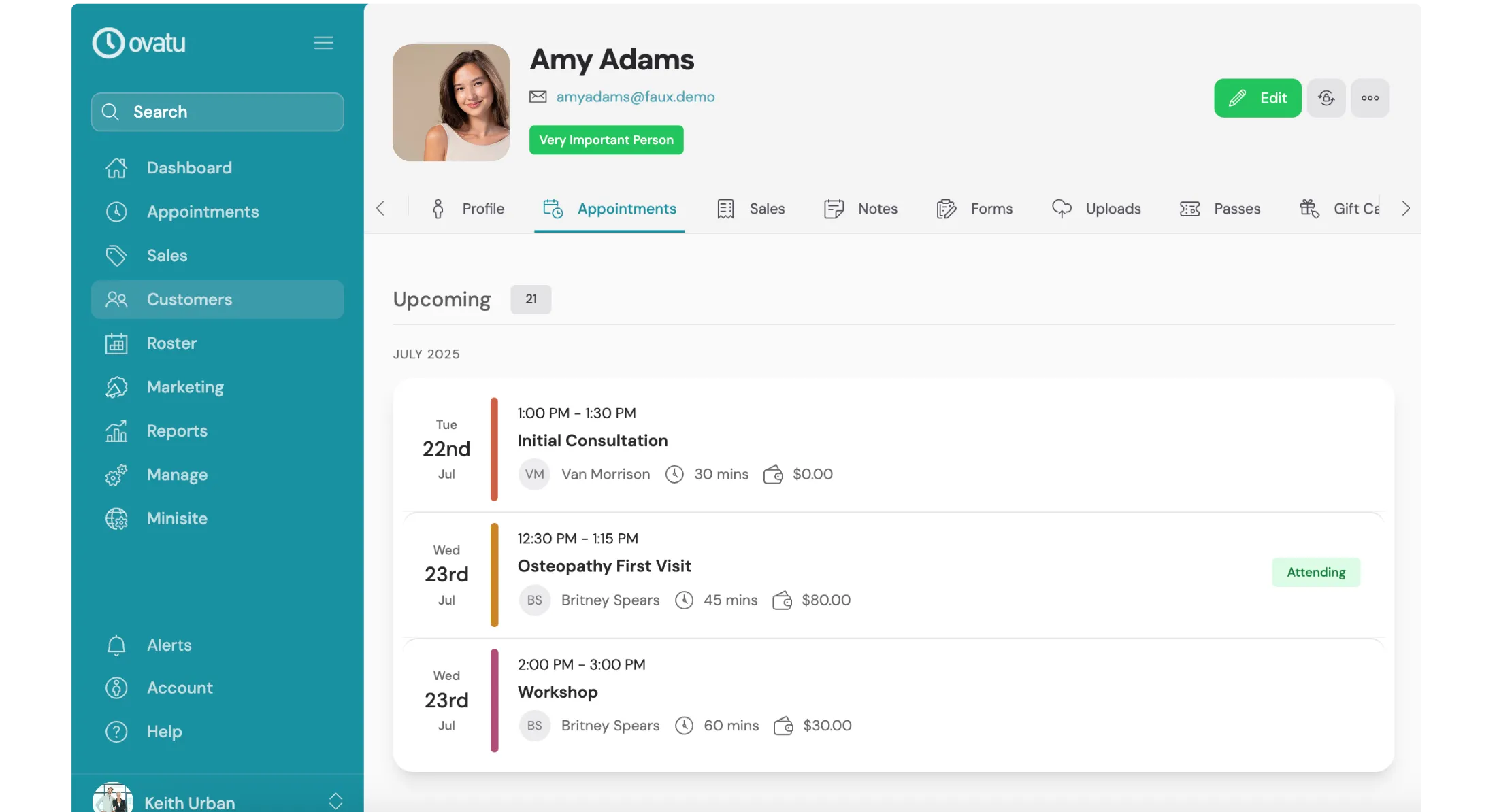The height and width of the screenshot is (812, 1497).
Task: Toggle the Attending status on Osteopathy First Visit
Action: point(1315,572)
